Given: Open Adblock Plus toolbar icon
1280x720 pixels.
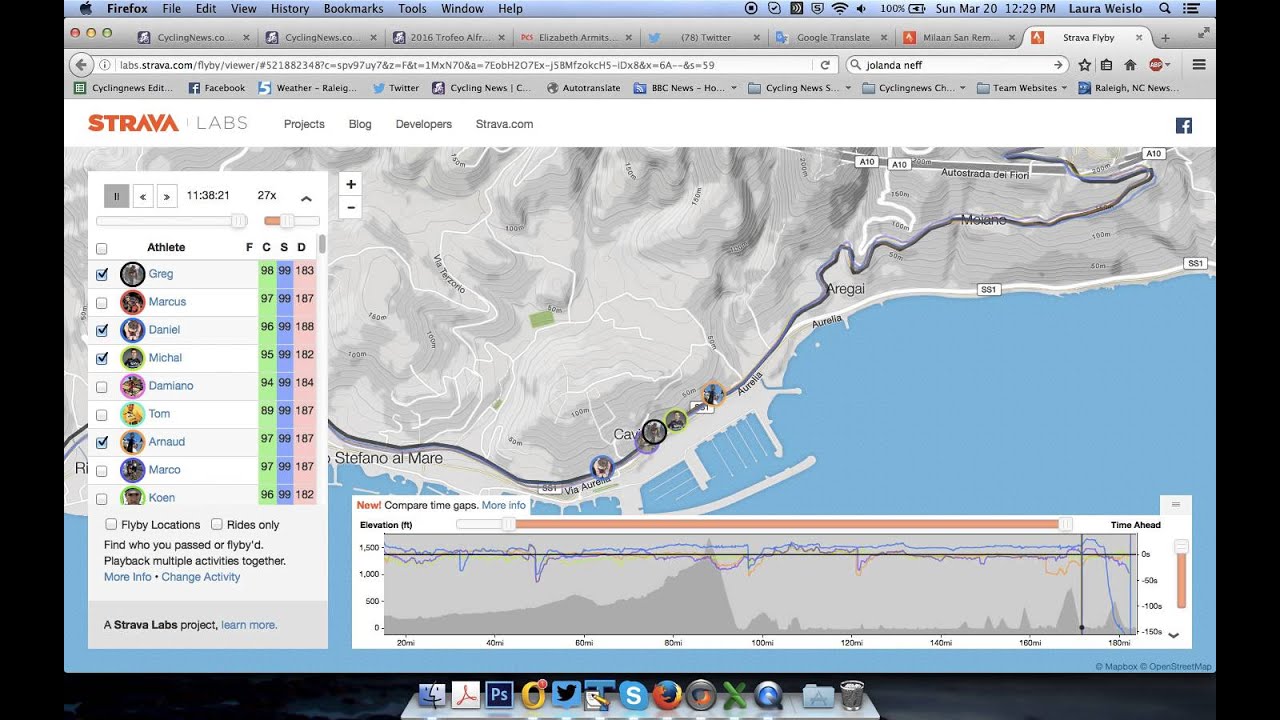Looking at the screenshot, I should [x=1156, y=65].
